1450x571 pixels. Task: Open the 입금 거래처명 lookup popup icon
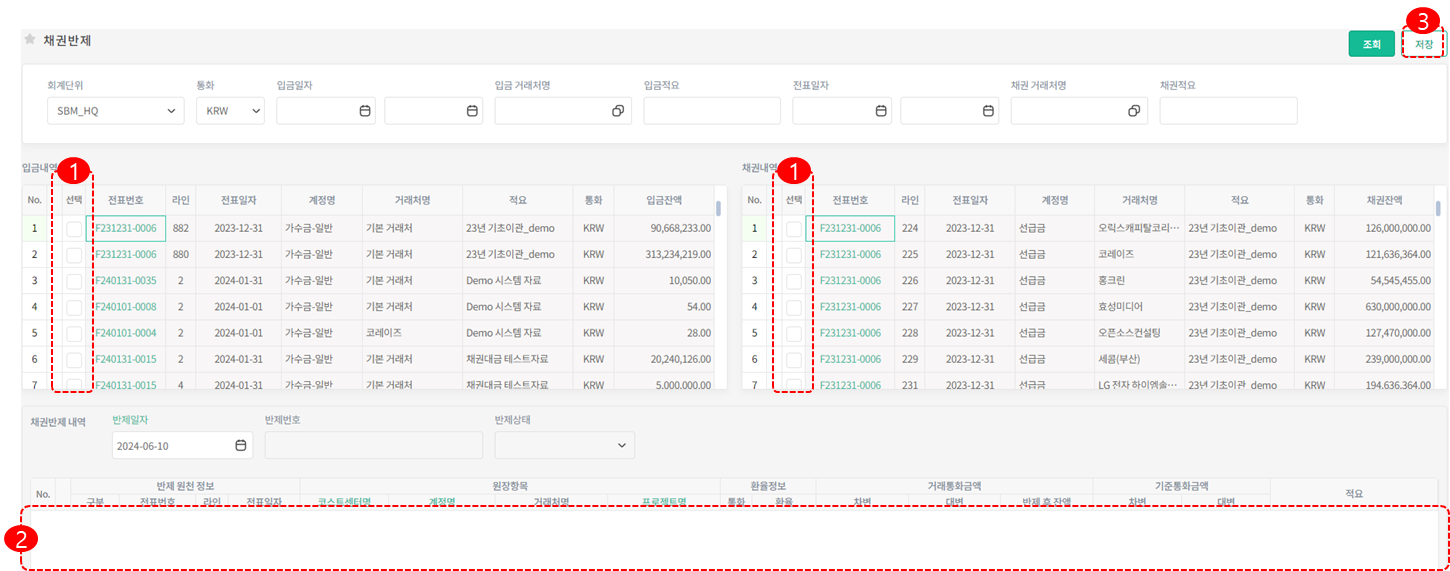click(x=618, y=111)
